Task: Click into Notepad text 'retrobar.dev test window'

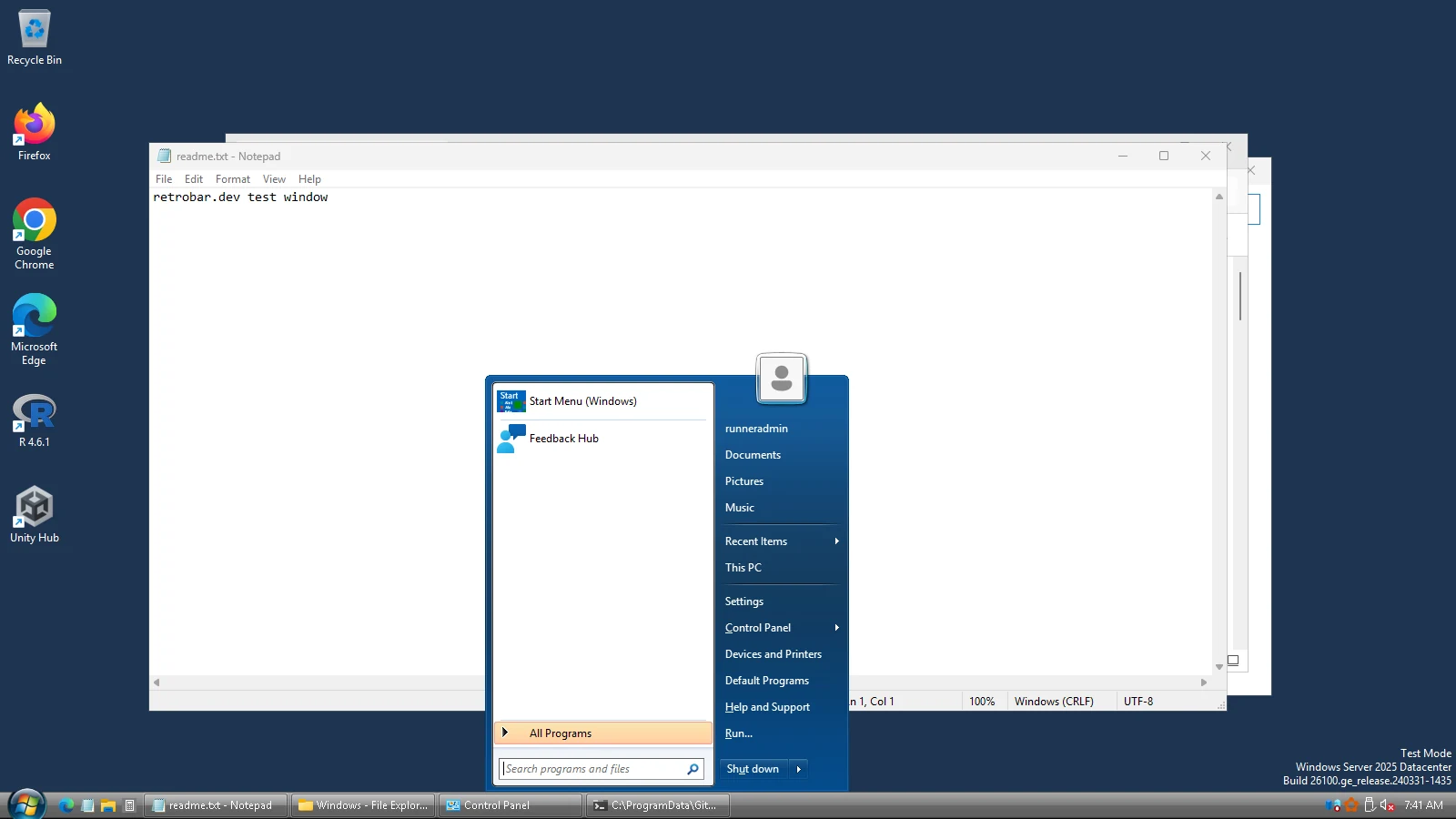Action: (240, 197)
